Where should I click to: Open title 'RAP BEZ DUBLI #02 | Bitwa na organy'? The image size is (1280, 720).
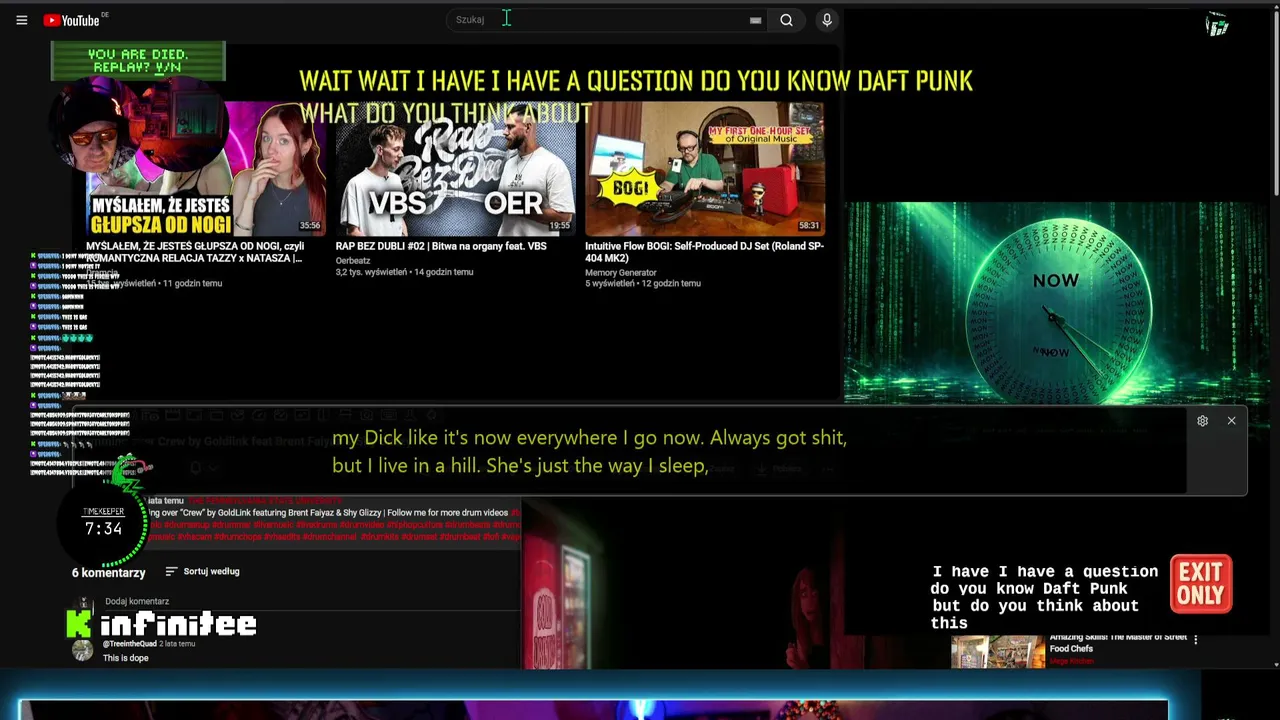pyautogui.click(x=441, y=246)
